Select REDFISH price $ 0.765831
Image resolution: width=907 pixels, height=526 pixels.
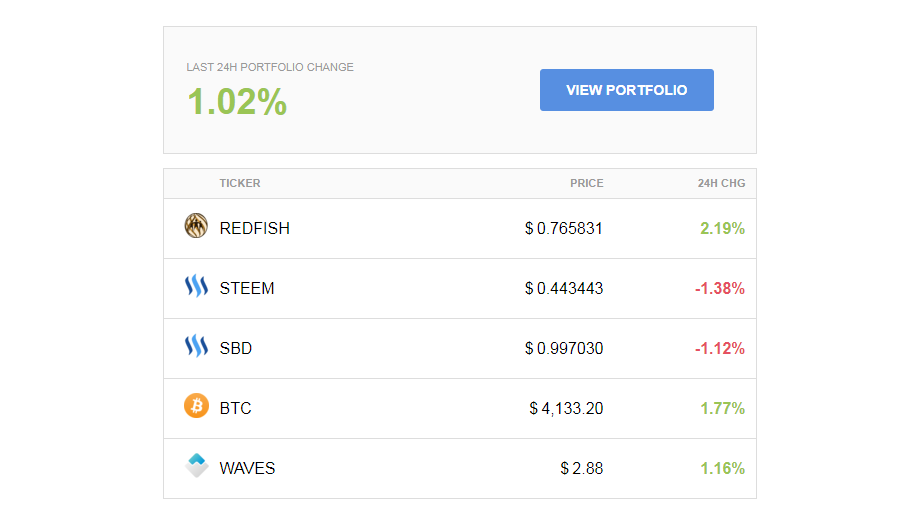[x=563, y=228]
